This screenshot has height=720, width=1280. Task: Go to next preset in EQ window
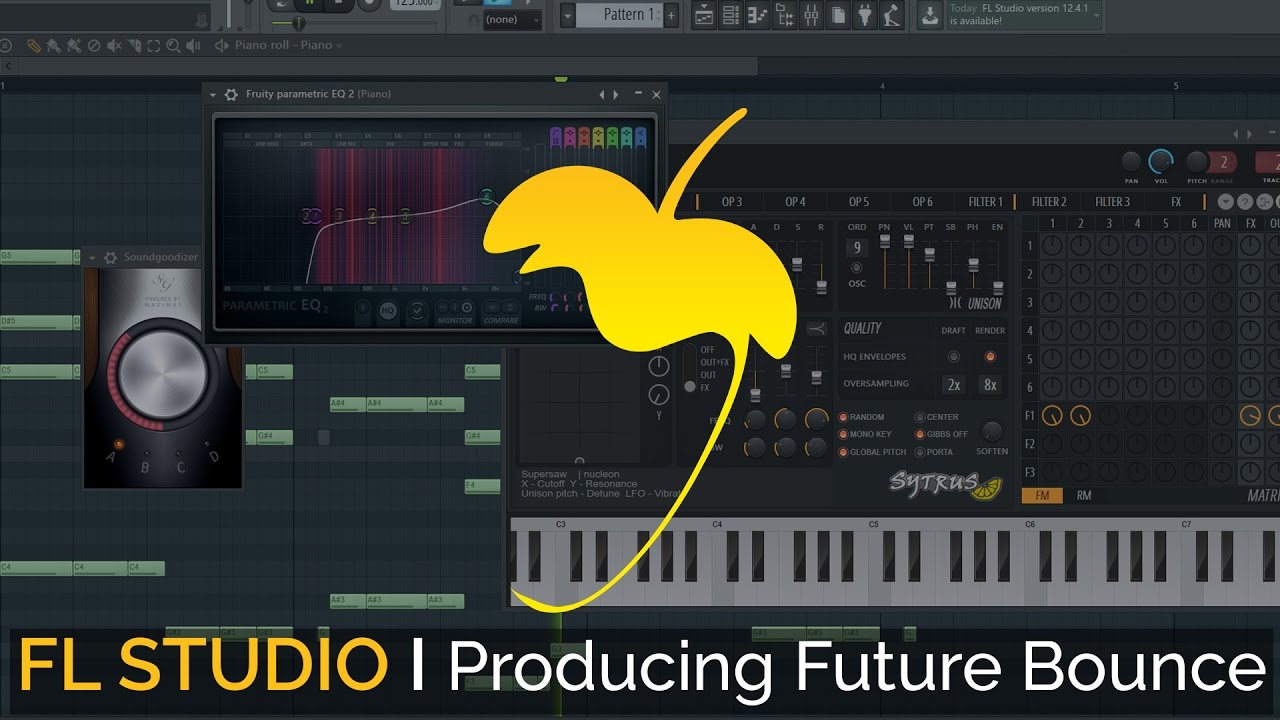pos(616,94)
